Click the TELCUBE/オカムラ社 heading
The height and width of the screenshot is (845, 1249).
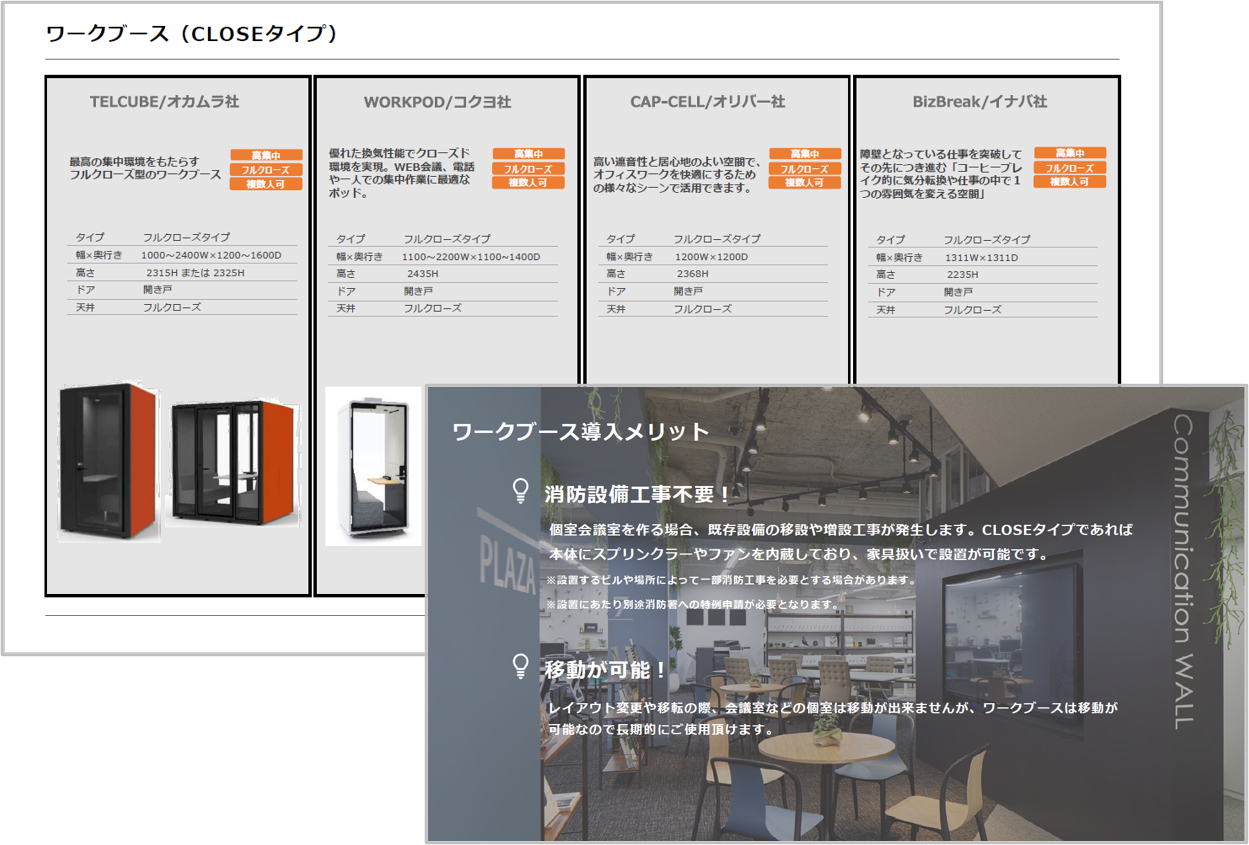coord(164,102)
